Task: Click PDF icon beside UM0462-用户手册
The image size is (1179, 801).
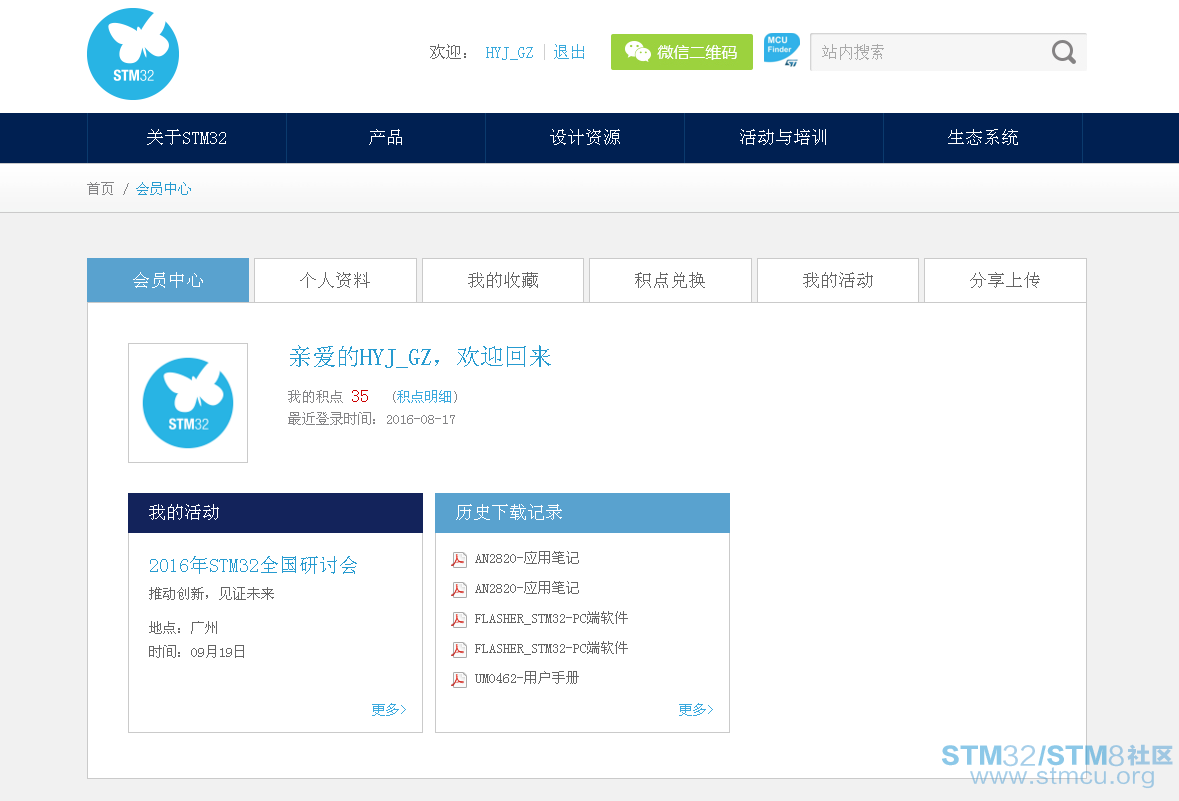Action: pos(459,679)
